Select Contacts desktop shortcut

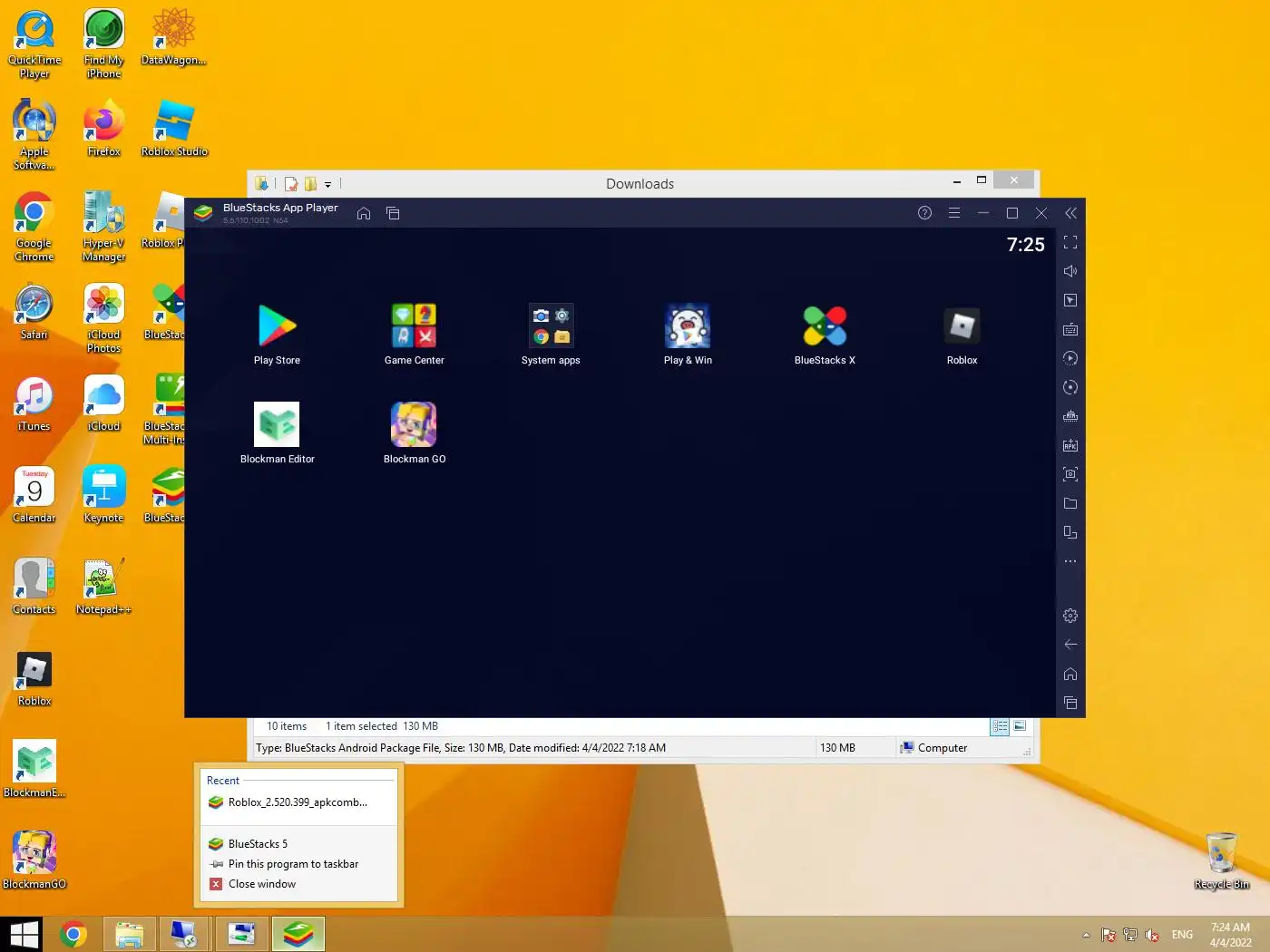pos(34,588)
